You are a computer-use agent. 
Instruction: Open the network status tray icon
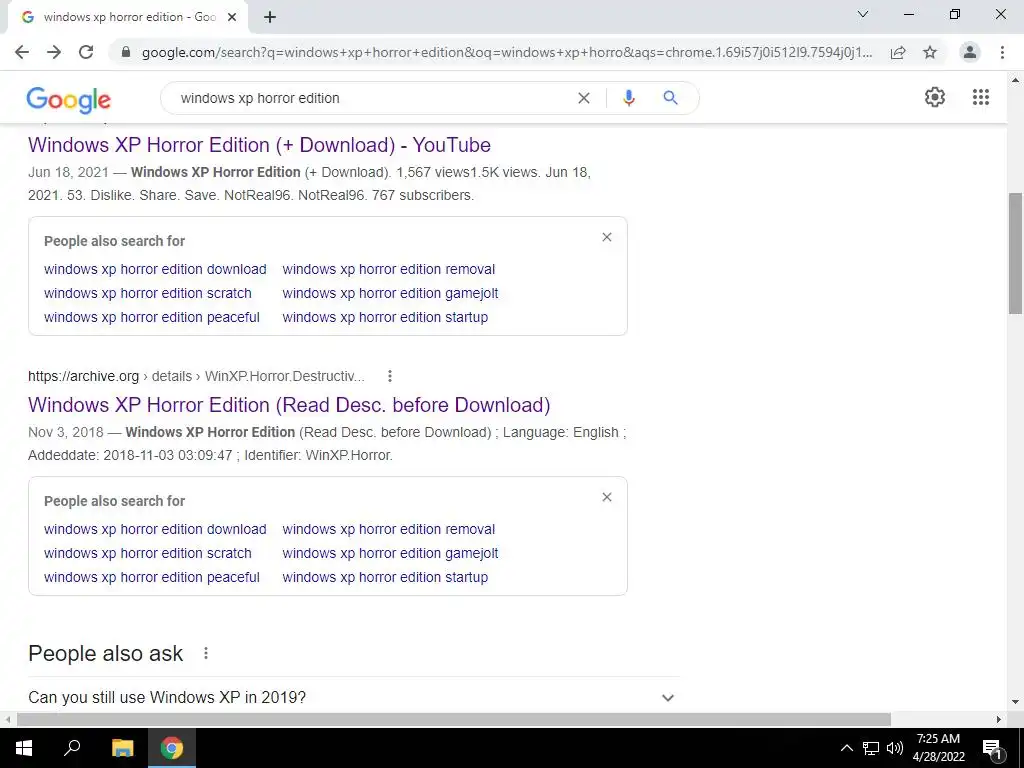pos(871,748)
